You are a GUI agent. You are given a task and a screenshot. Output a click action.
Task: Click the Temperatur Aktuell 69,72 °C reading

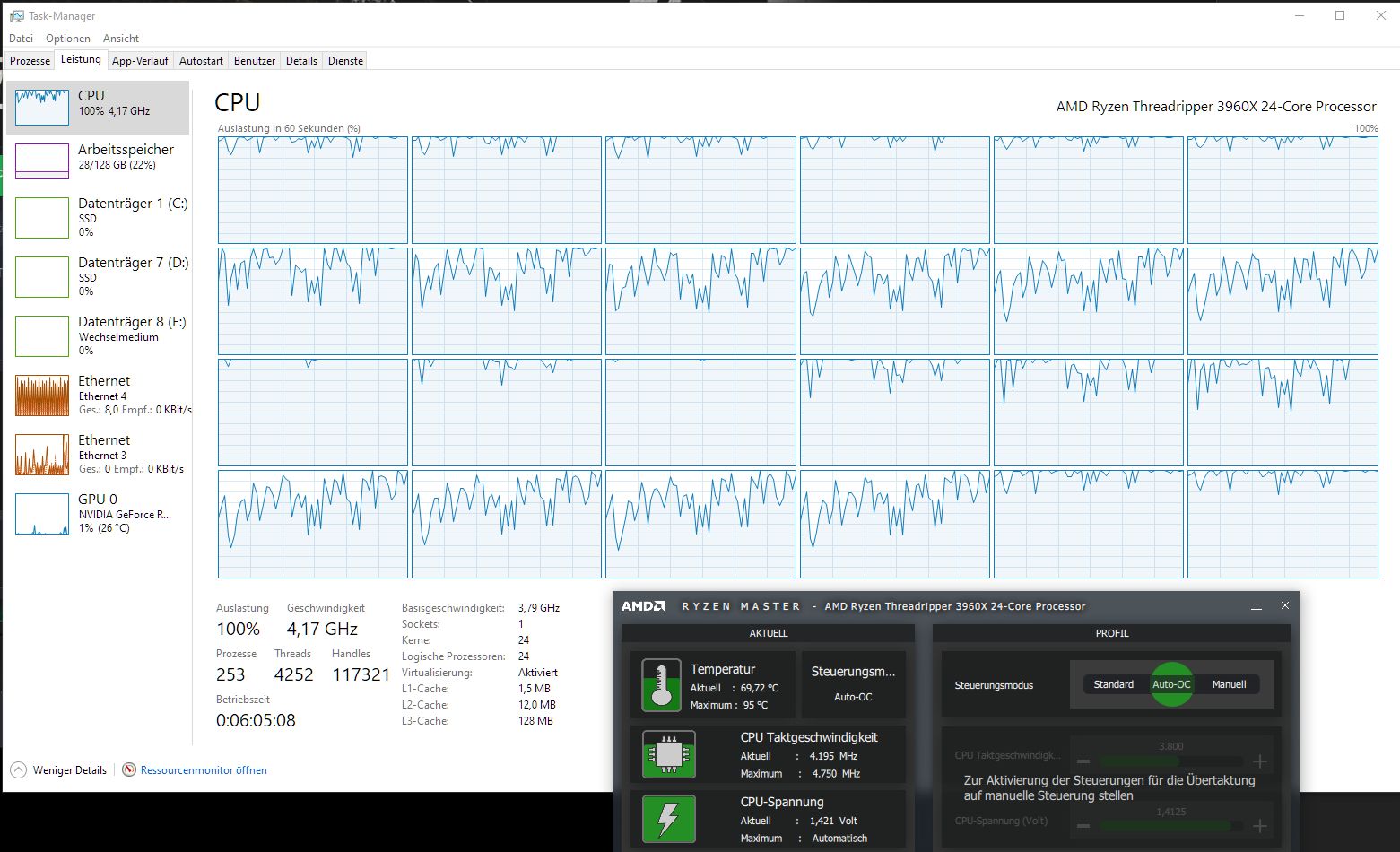click(735, 688)
